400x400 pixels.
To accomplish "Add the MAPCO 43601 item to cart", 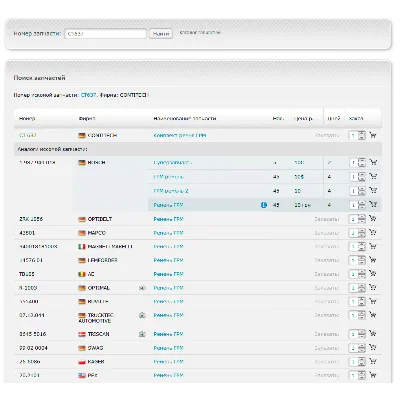I will [373, 233].
